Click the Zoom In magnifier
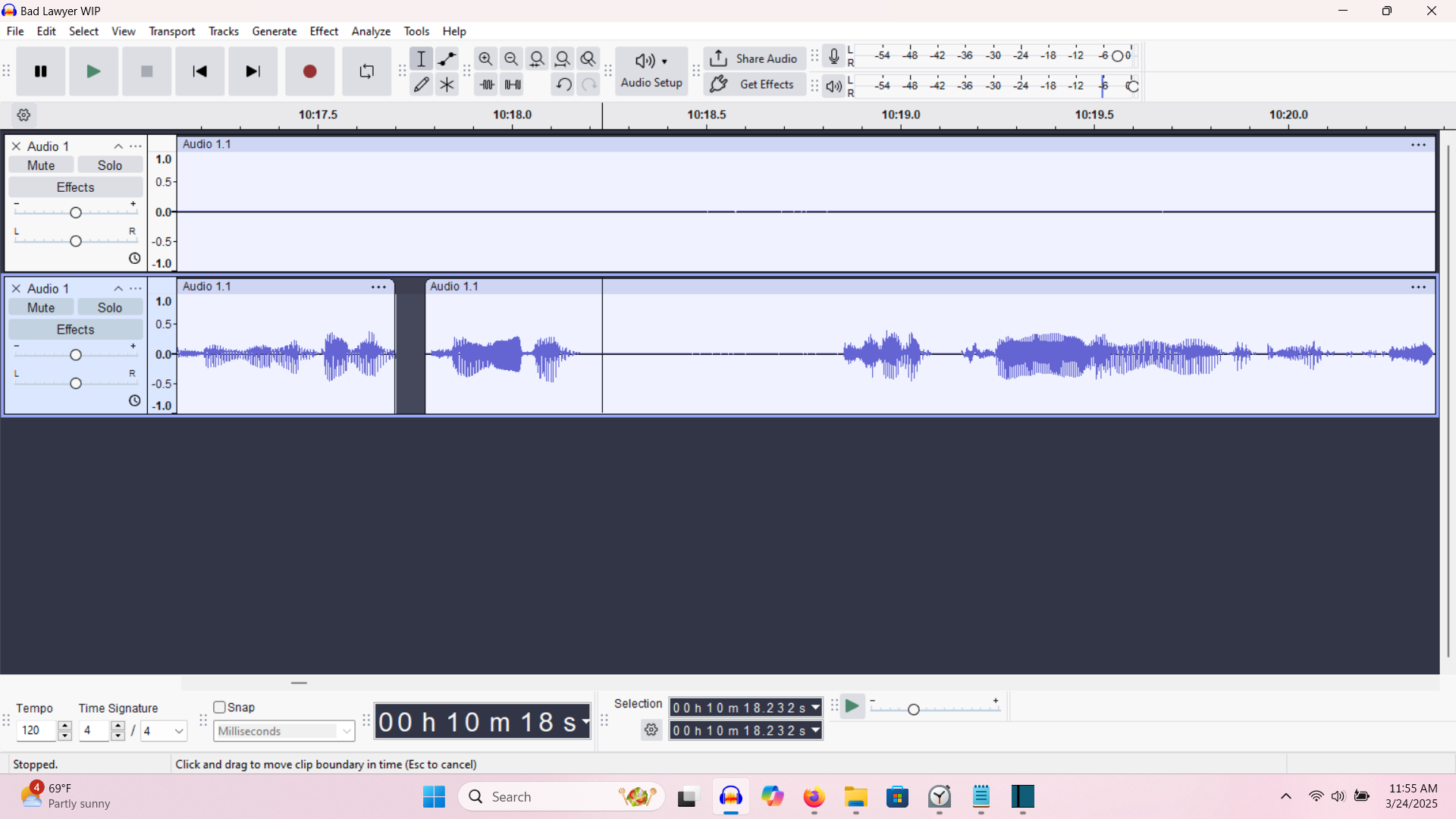 point(486,58)
